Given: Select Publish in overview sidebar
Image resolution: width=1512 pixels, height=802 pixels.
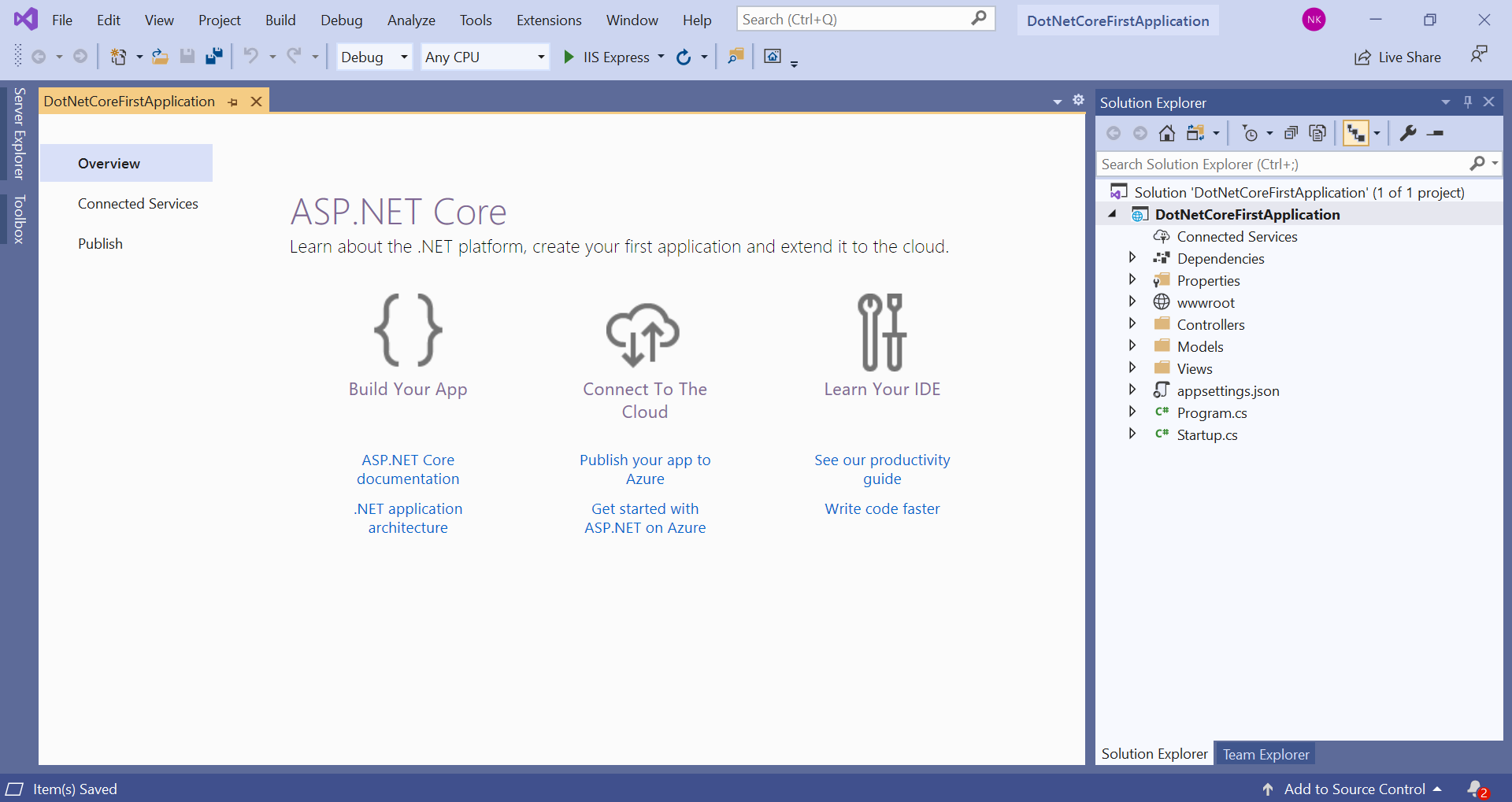Looking at the screenshot, I should coord(100,244).
